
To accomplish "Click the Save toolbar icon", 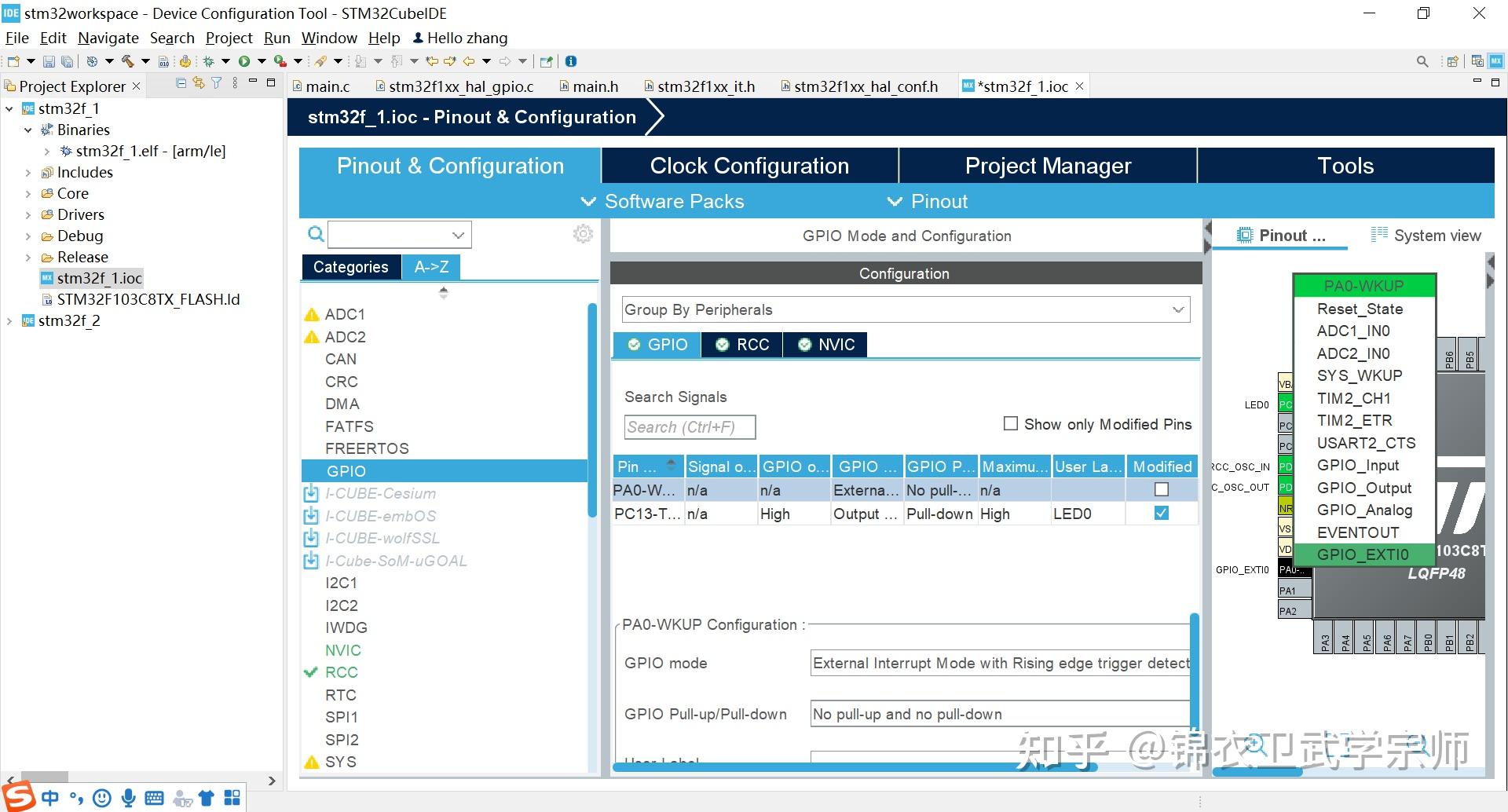I will pyautogui.click(x=49, y=61).
